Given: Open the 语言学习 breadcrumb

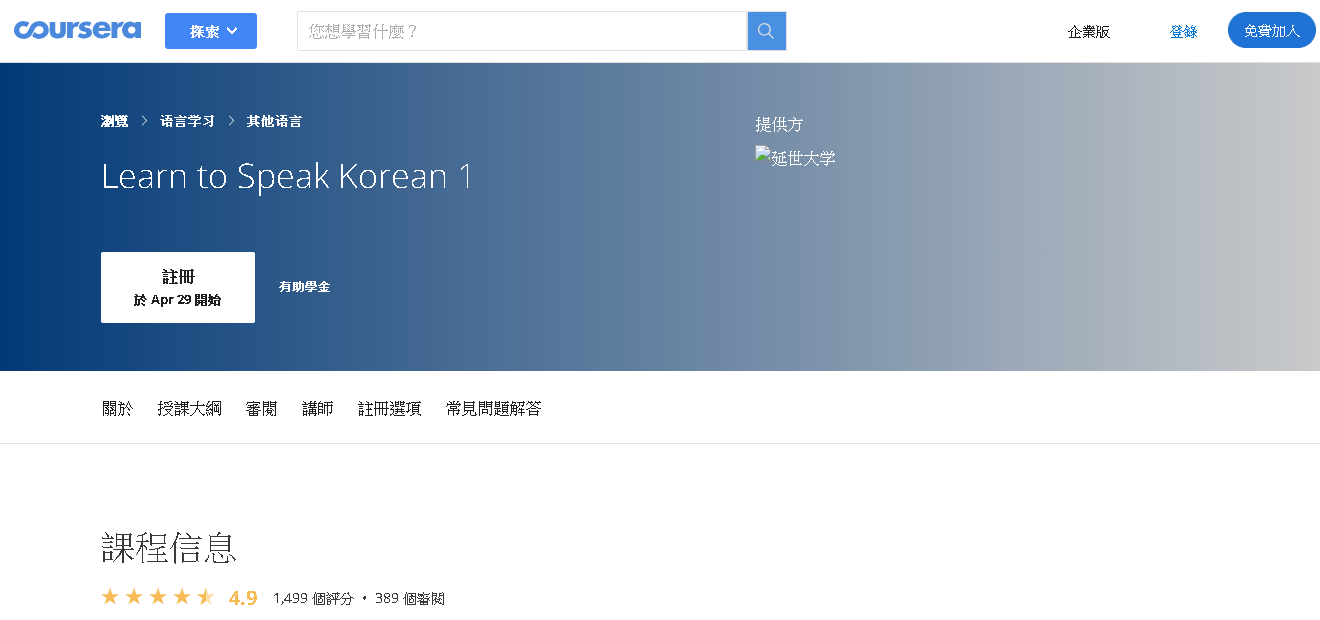Looking at the screenshot, I should pyautogui.click(x=188, y=121).
